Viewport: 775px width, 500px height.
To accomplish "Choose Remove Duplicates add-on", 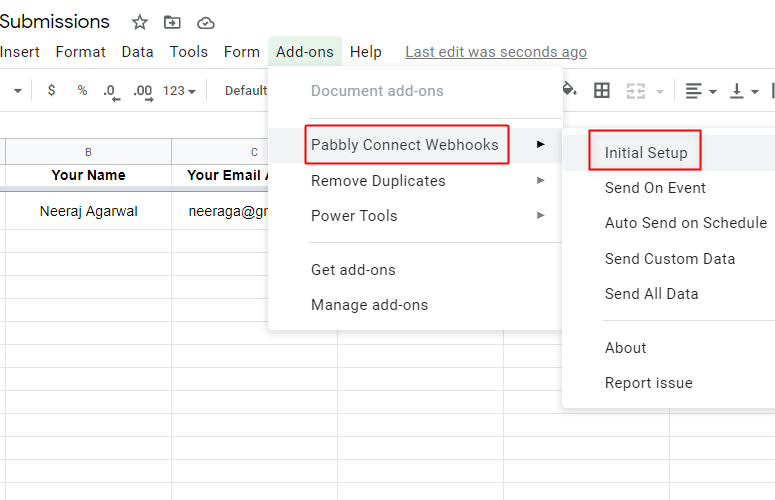I will click(x=415, y=181).
